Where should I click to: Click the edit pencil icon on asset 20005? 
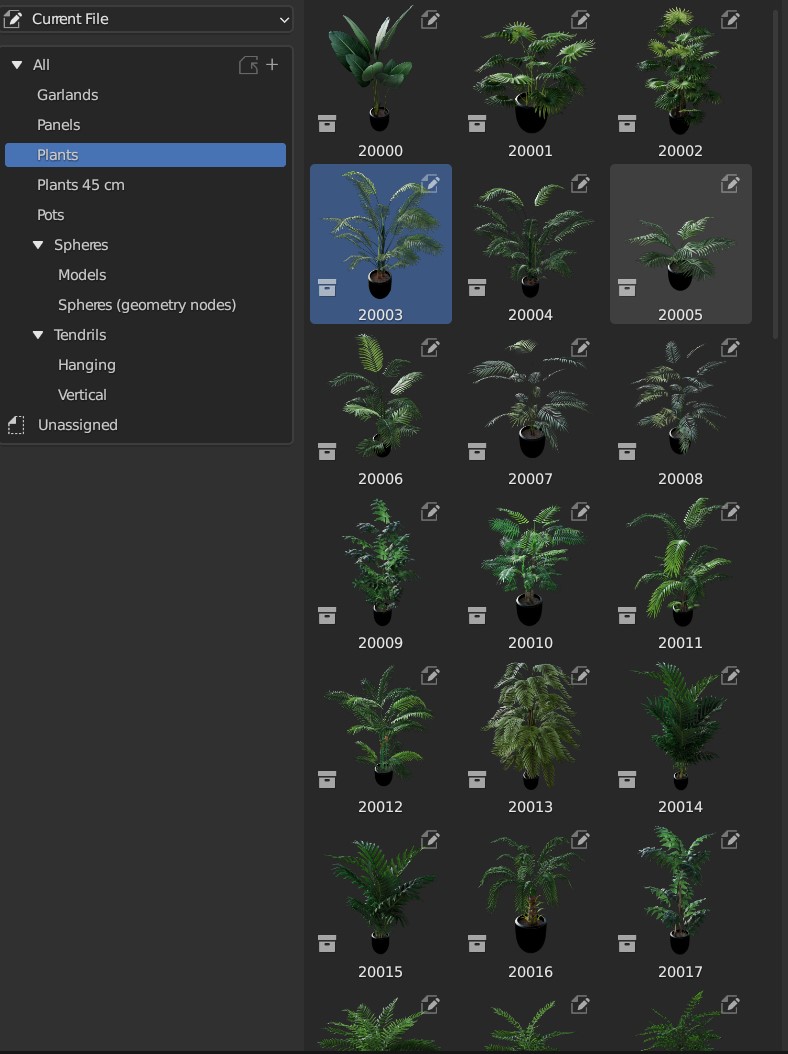click(730, 184)
